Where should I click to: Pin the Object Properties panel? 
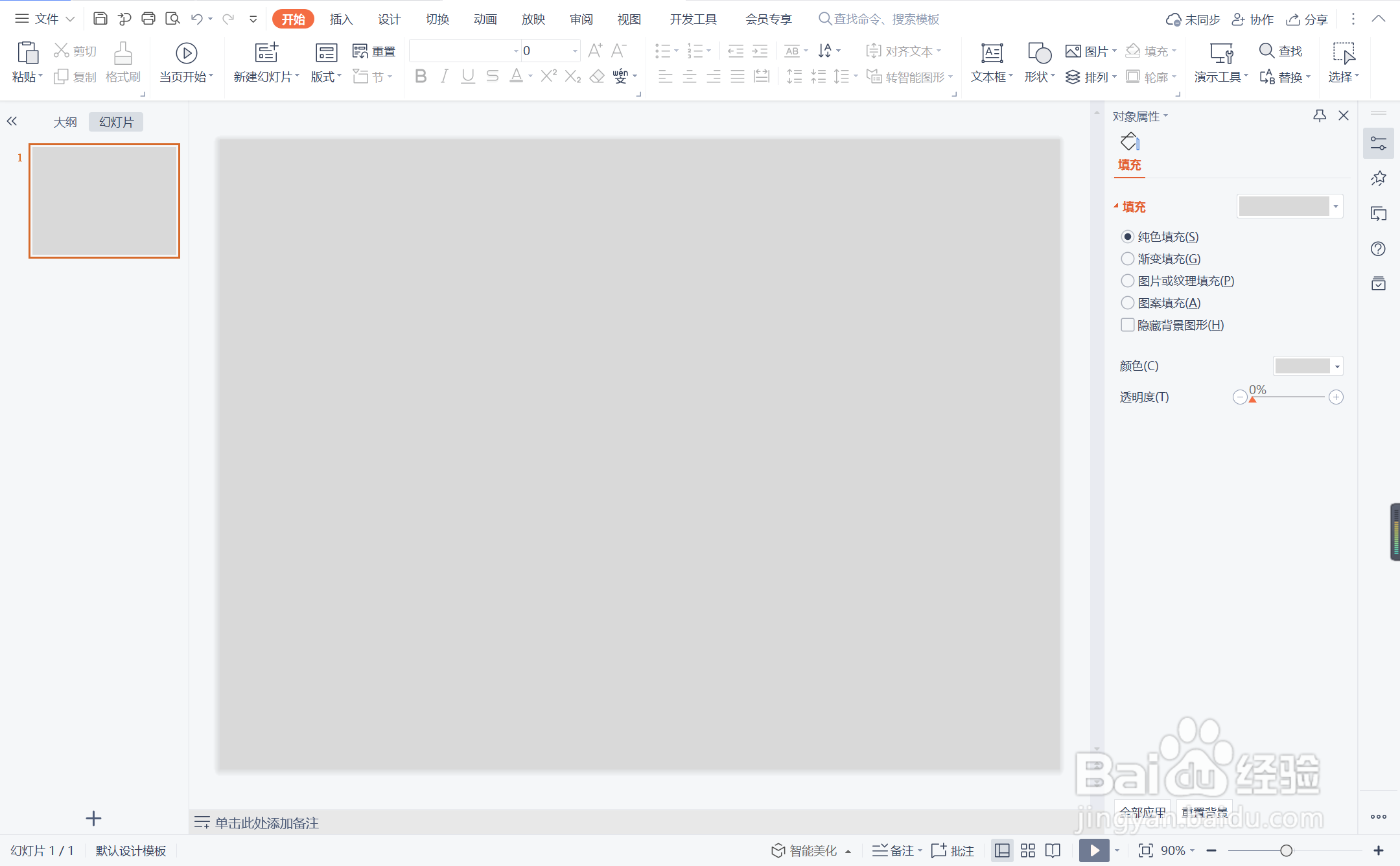tap(1320, 115)
